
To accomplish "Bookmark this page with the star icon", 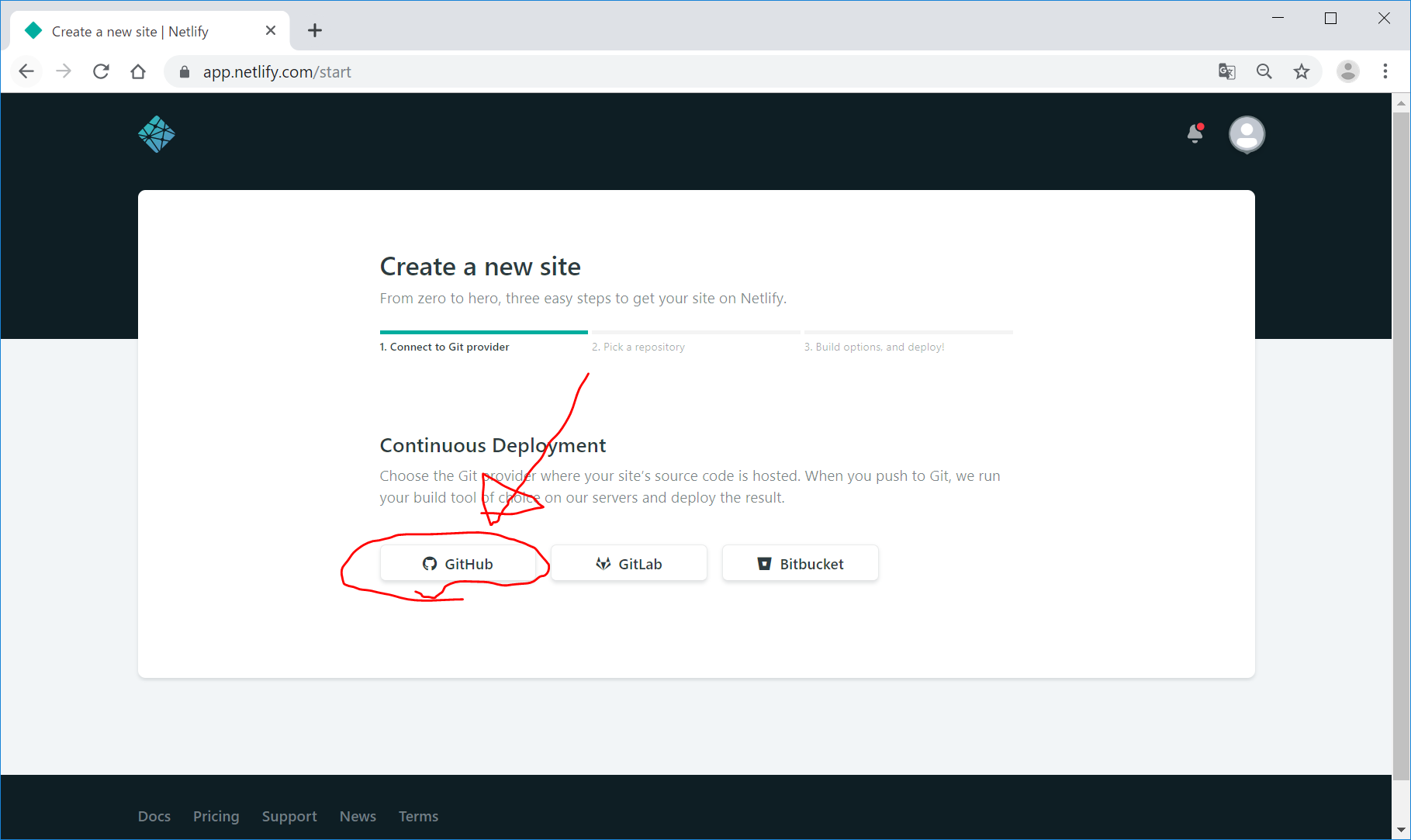I will click(x=1302, y=71).
